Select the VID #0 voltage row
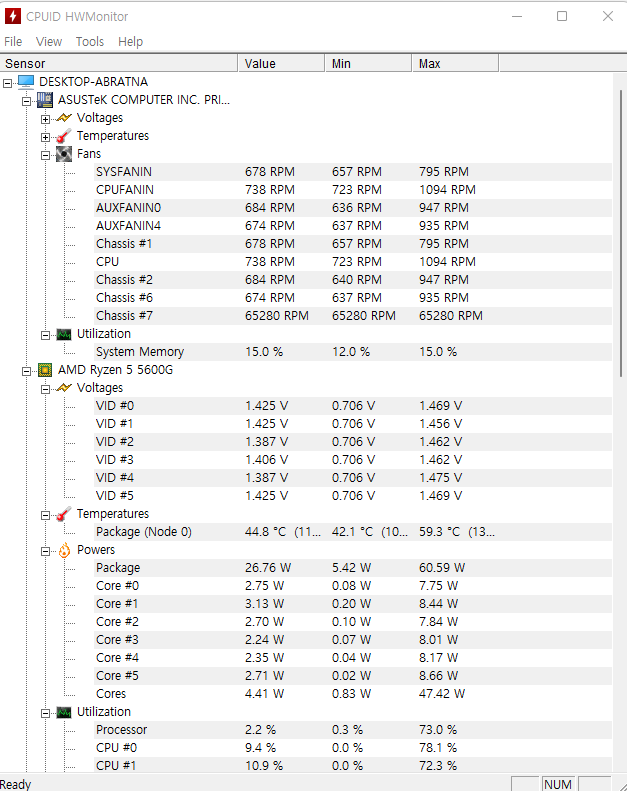This screenshot has height=791, width=627. (x=353, y=406)
